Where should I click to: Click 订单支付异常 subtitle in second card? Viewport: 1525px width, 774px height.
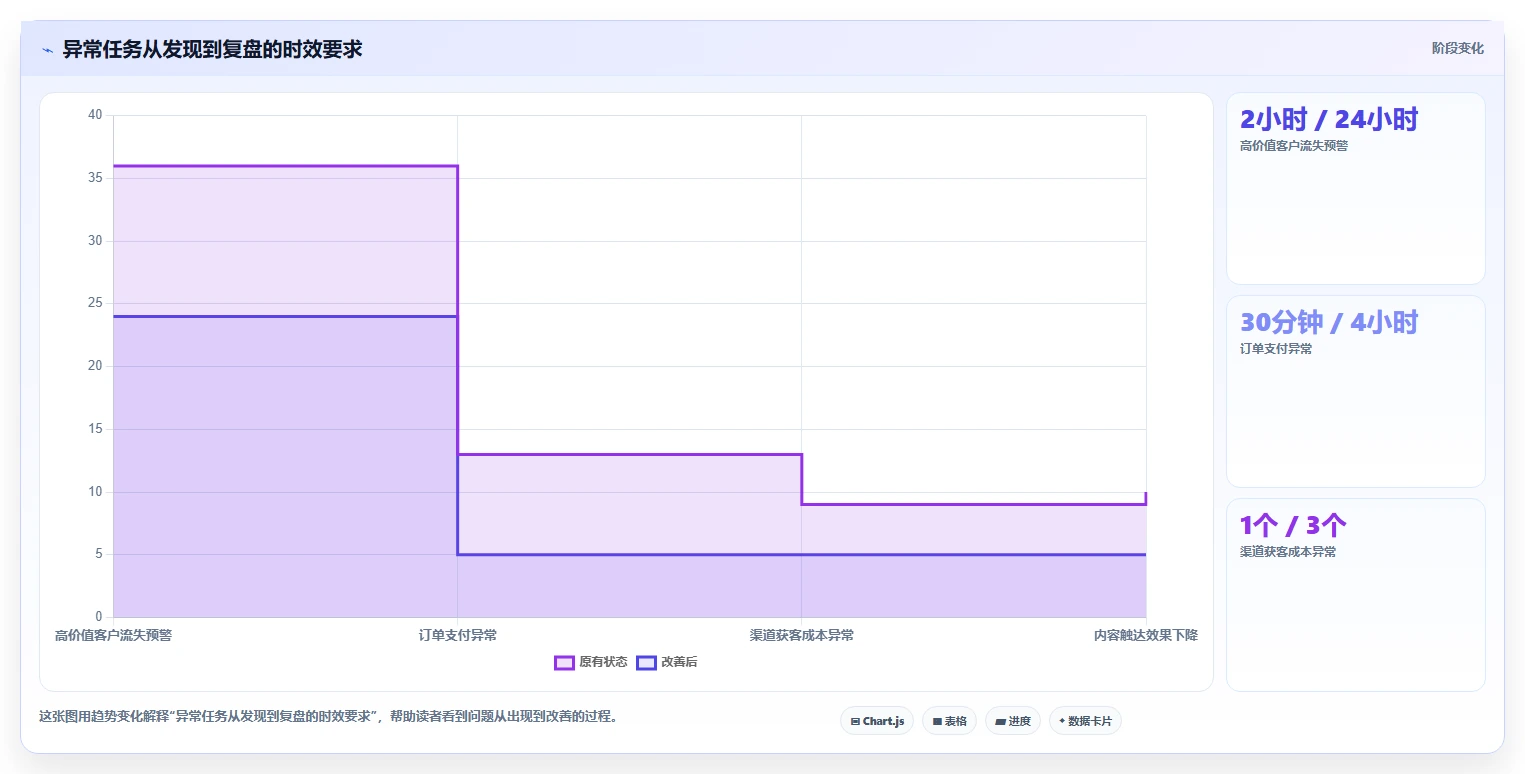coord(1276,349)
